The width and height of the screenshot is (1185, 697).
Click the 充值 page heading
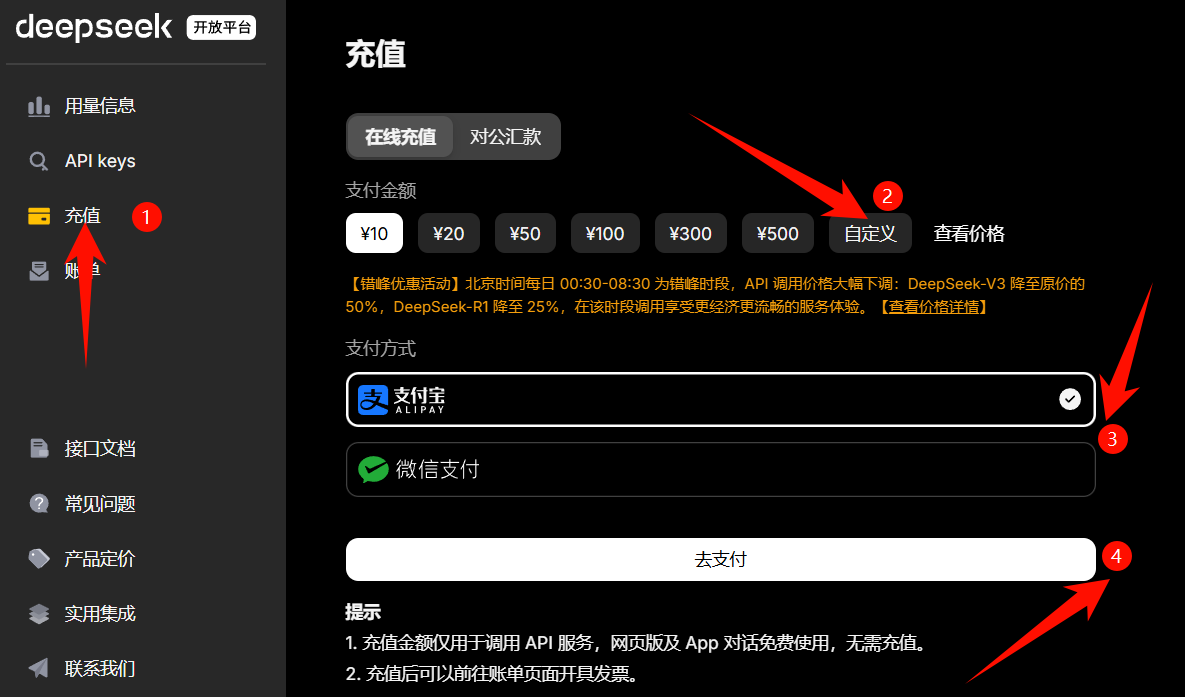tap(376, 54)
